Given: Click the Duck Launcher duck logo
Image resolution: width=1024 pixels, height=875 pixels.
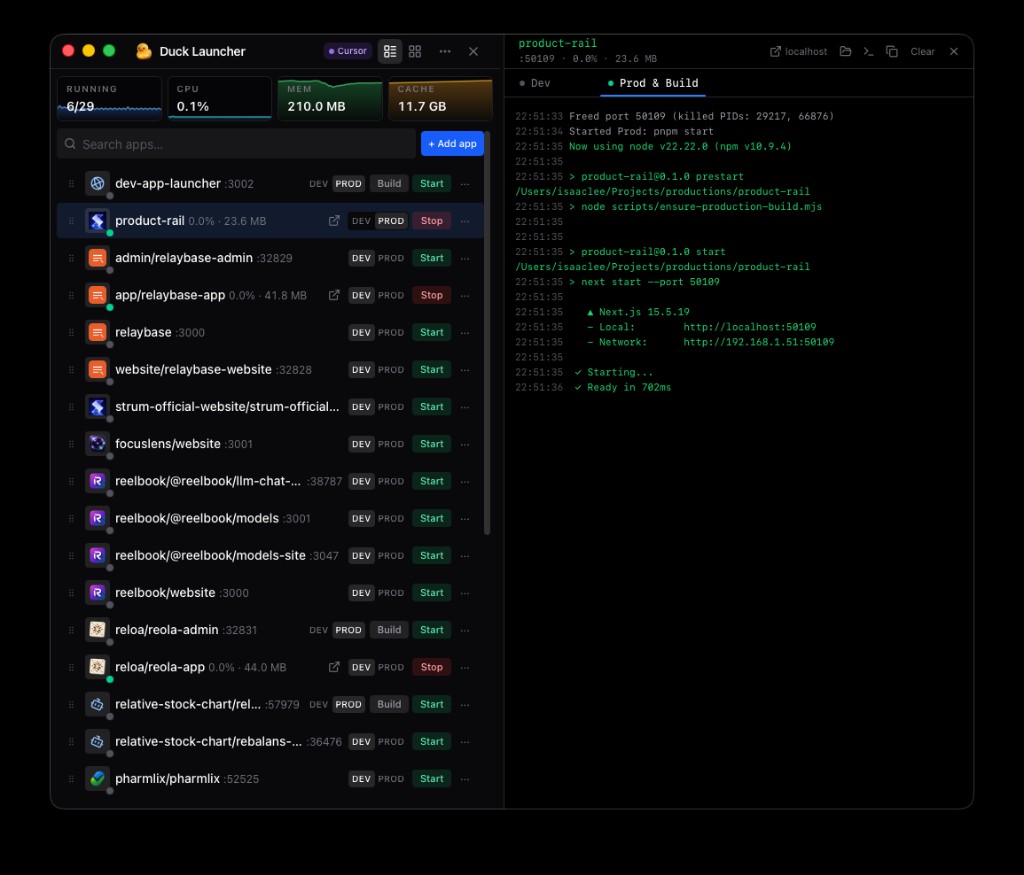Looking at the screenshot, I should 144,51.
